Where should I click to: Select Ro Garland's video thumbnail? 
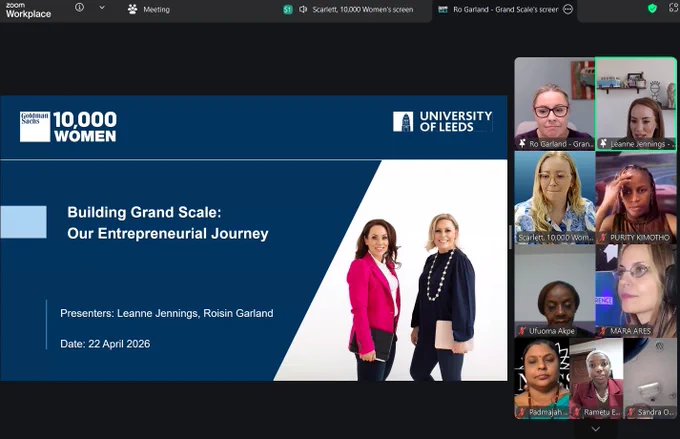pos(554,104)
